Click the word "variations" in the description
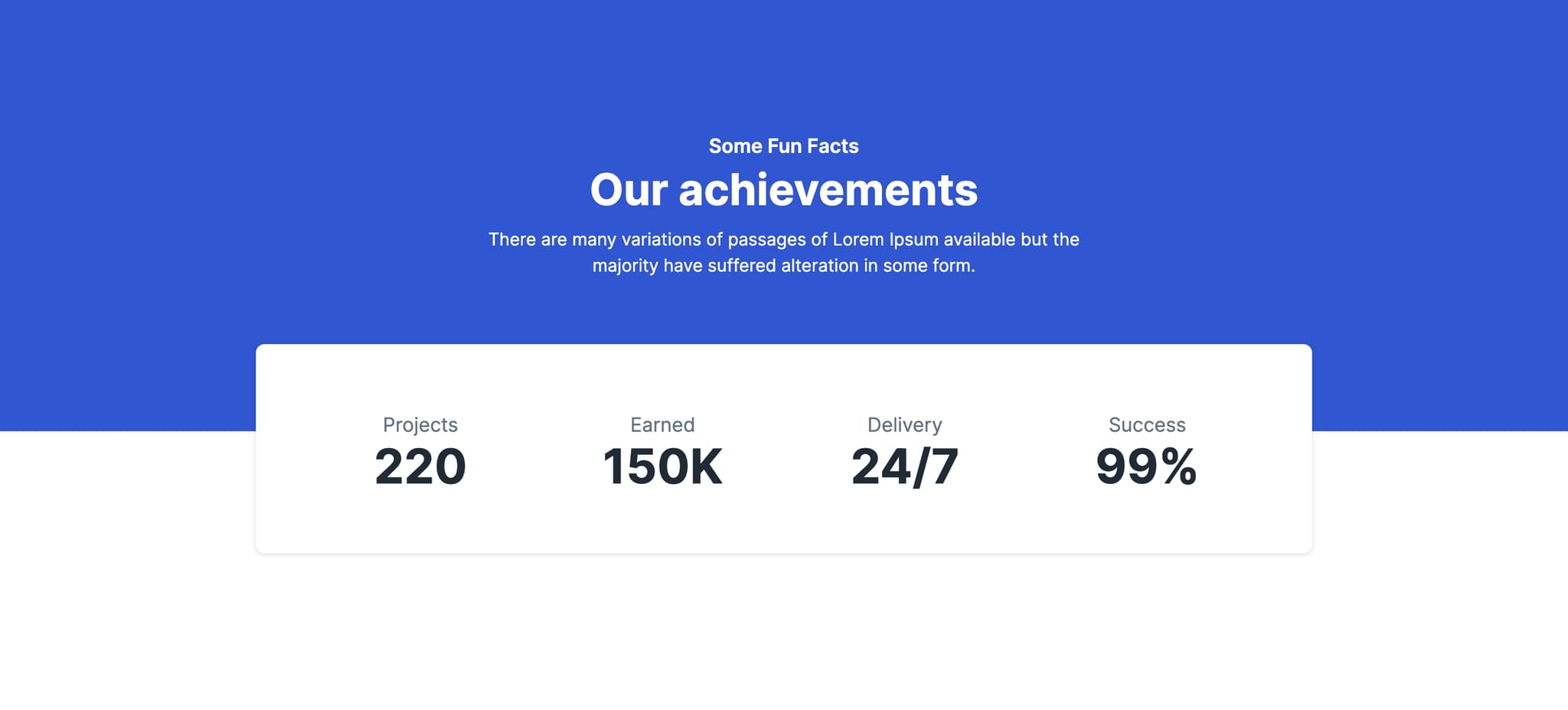Screen dimensions: 1568x710 pyautogui.click(x=661, y=240)
